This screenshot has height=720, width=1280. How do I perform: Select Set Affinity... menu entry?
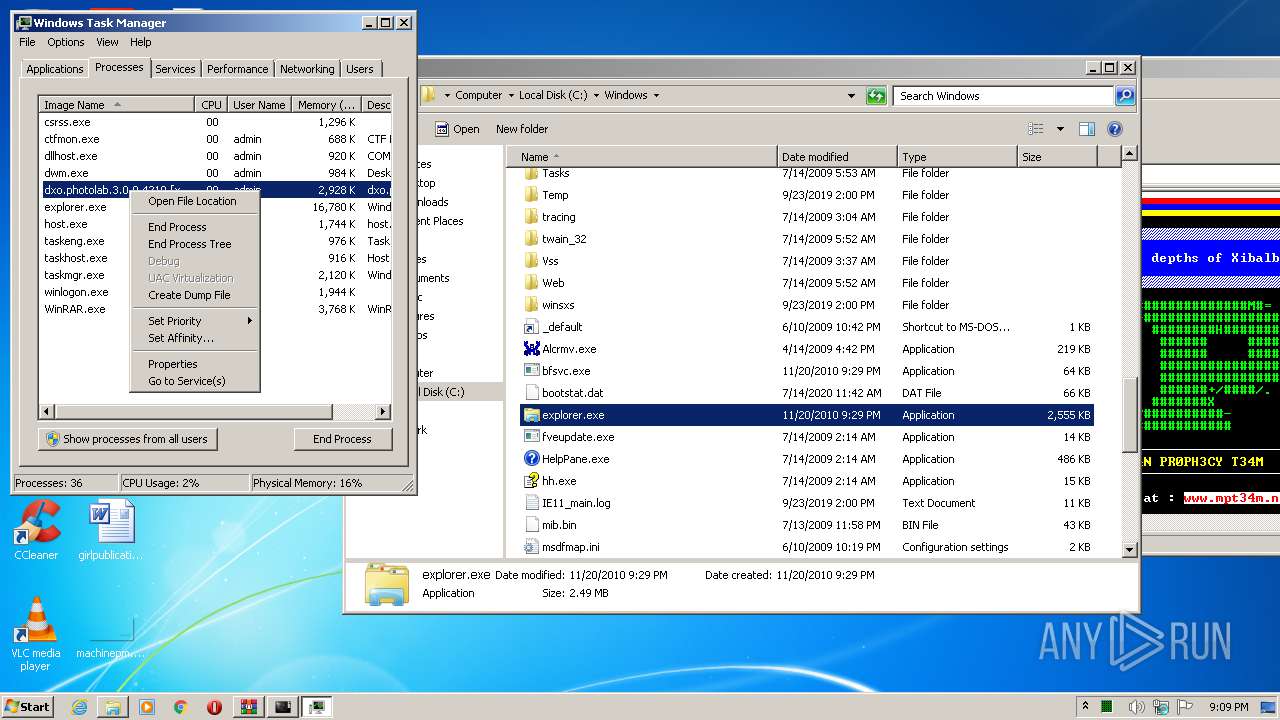click(x=196, y=338)
